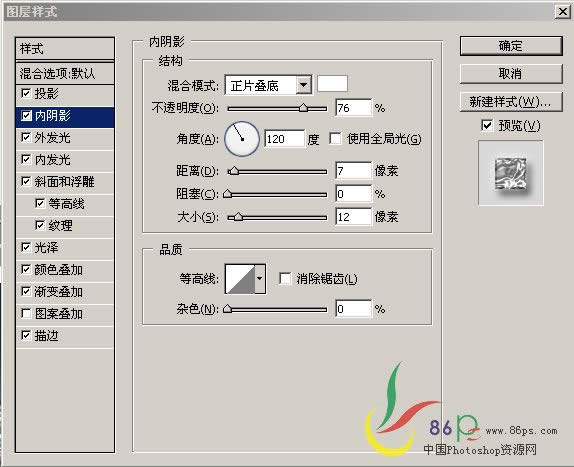The height and width of the screenshot is (467, 574).
Task: Select 正片叠底 blend mode combo box
Action: click(268, 85)
